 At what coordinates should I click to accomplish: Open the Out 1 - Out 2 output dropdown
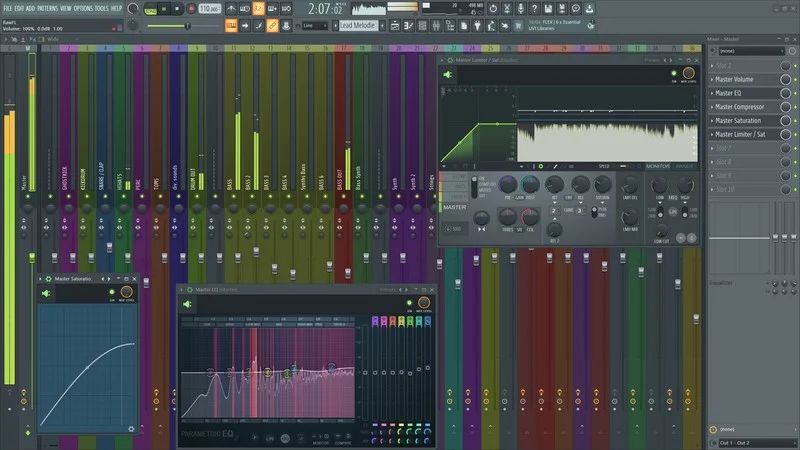757,443
